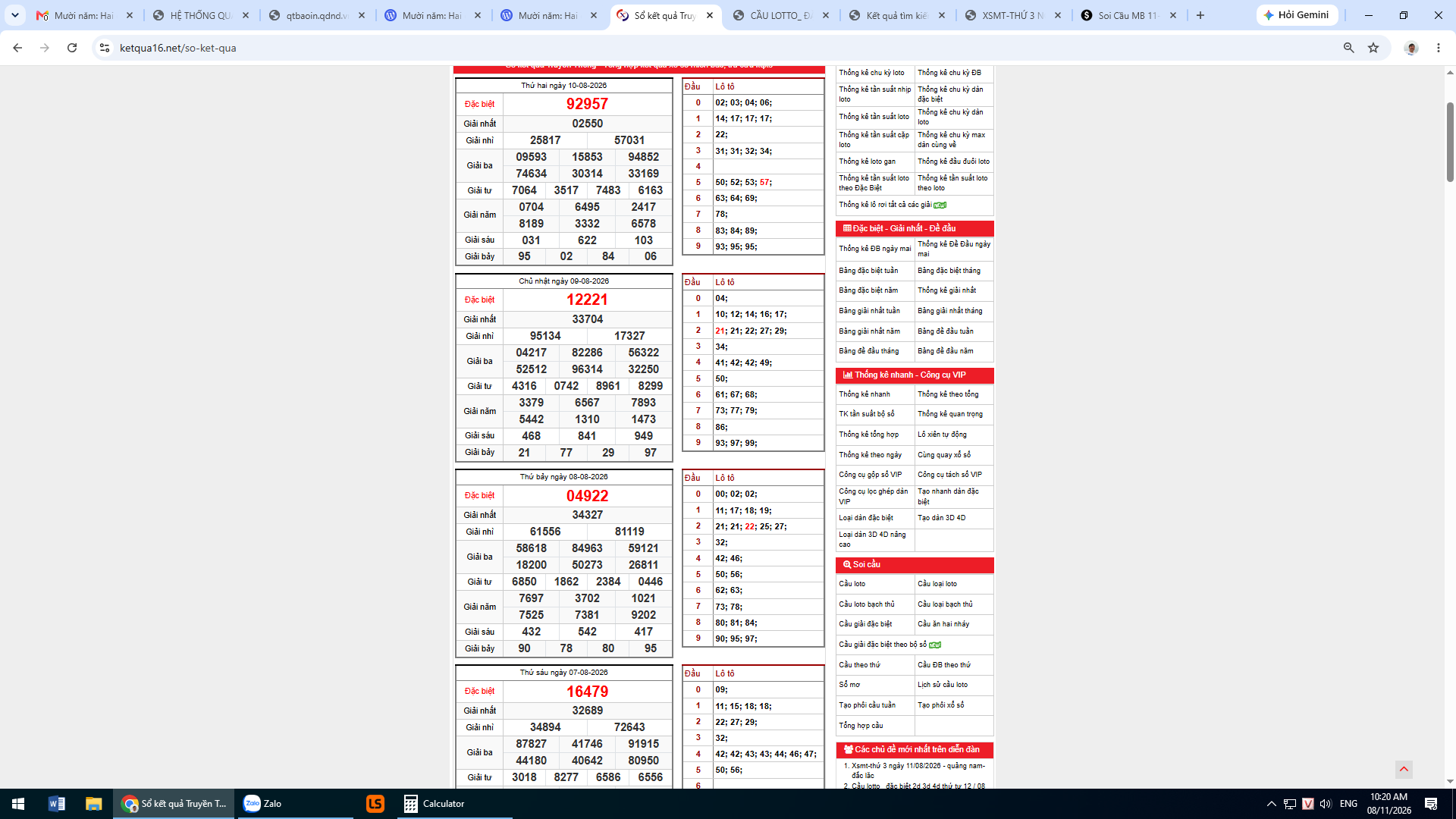Image resolution: width=1456 pixels, height=819 pixels.
Task: Open Word from the taskbar
Action: (57, 804)
